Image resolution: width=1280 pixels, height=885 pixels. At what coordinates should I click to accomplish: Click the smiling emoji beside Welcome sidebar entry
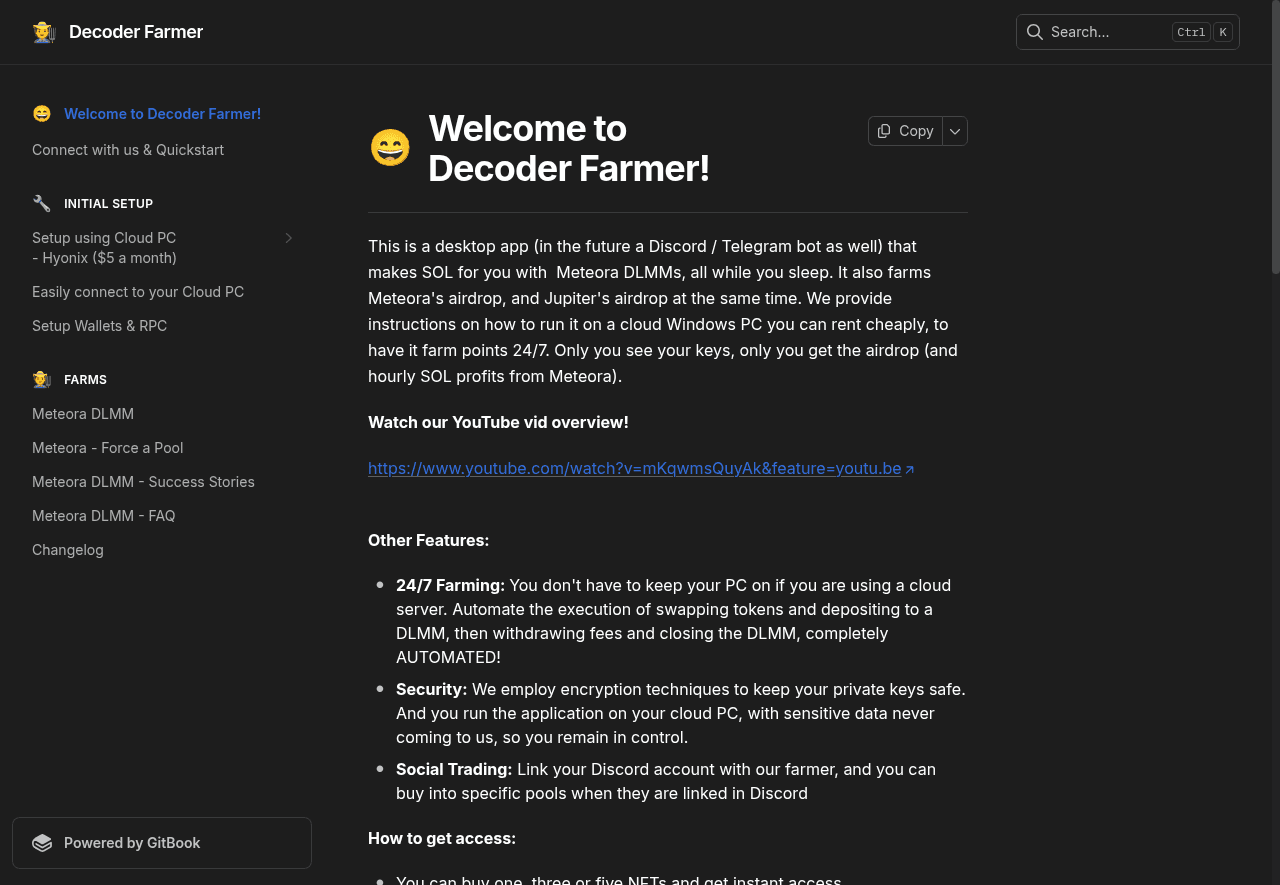[x=41, y=113]
